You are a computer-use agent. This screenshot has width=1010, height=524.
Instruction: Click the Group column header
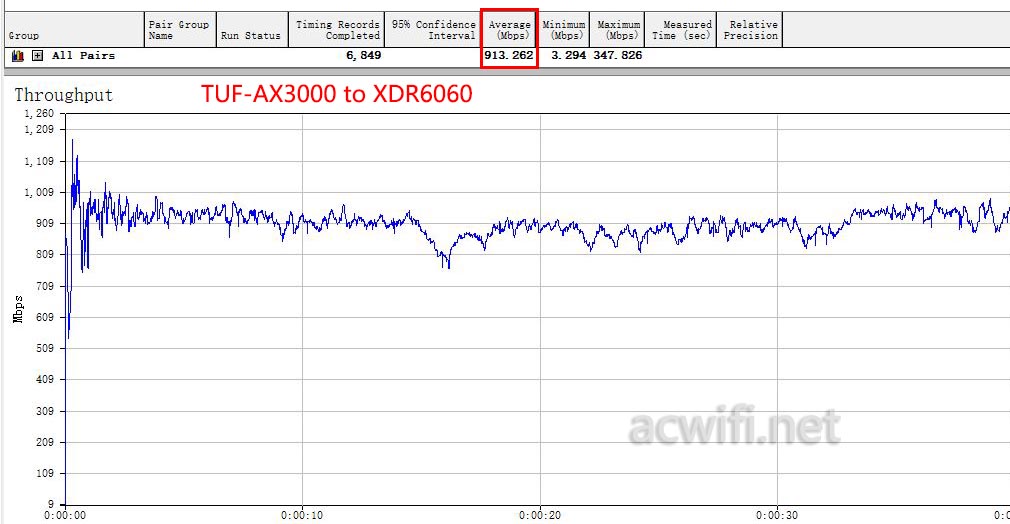(73, 30)
